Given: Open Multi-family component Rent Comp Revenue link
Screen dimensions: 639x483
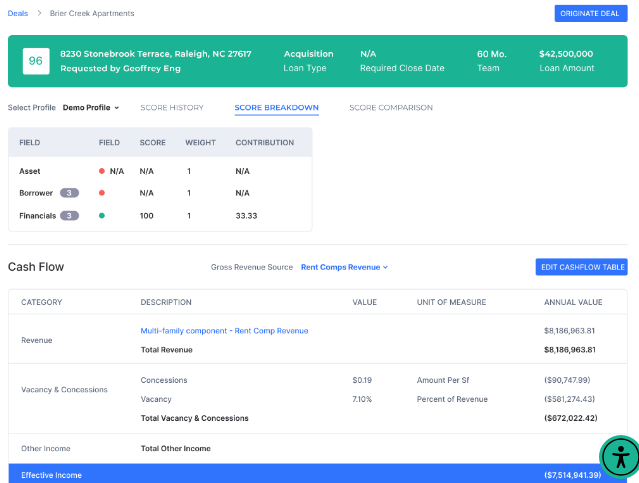Looking at the screenshot, I should click(224, 330).
